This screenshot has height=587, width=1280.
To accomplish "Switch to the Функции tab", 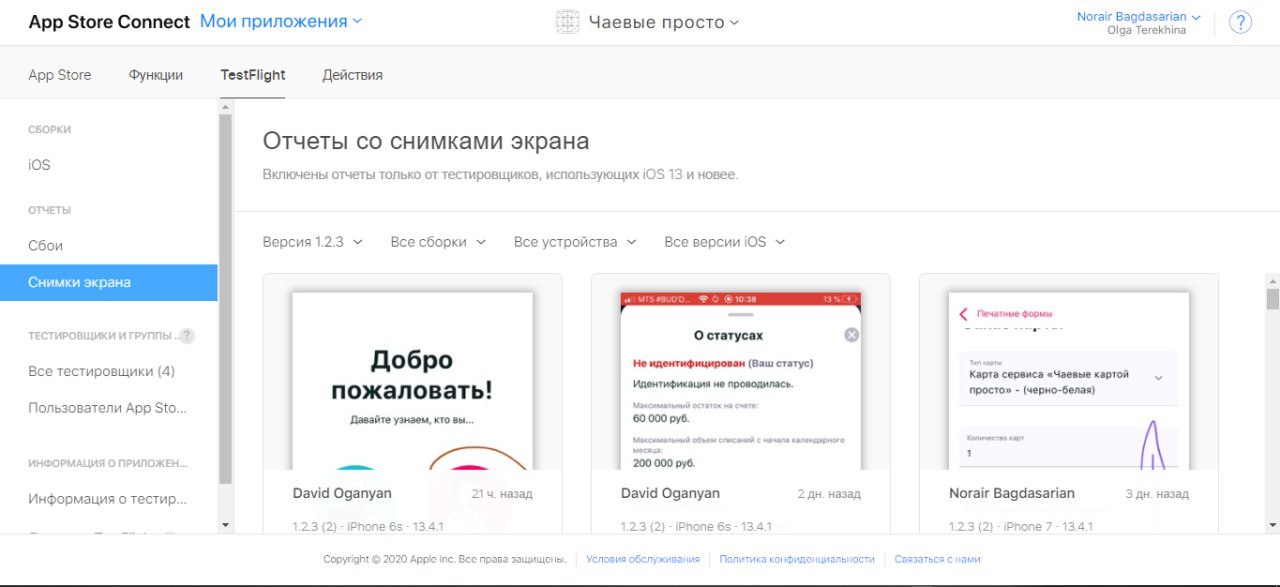I will [x=156, y=75].
